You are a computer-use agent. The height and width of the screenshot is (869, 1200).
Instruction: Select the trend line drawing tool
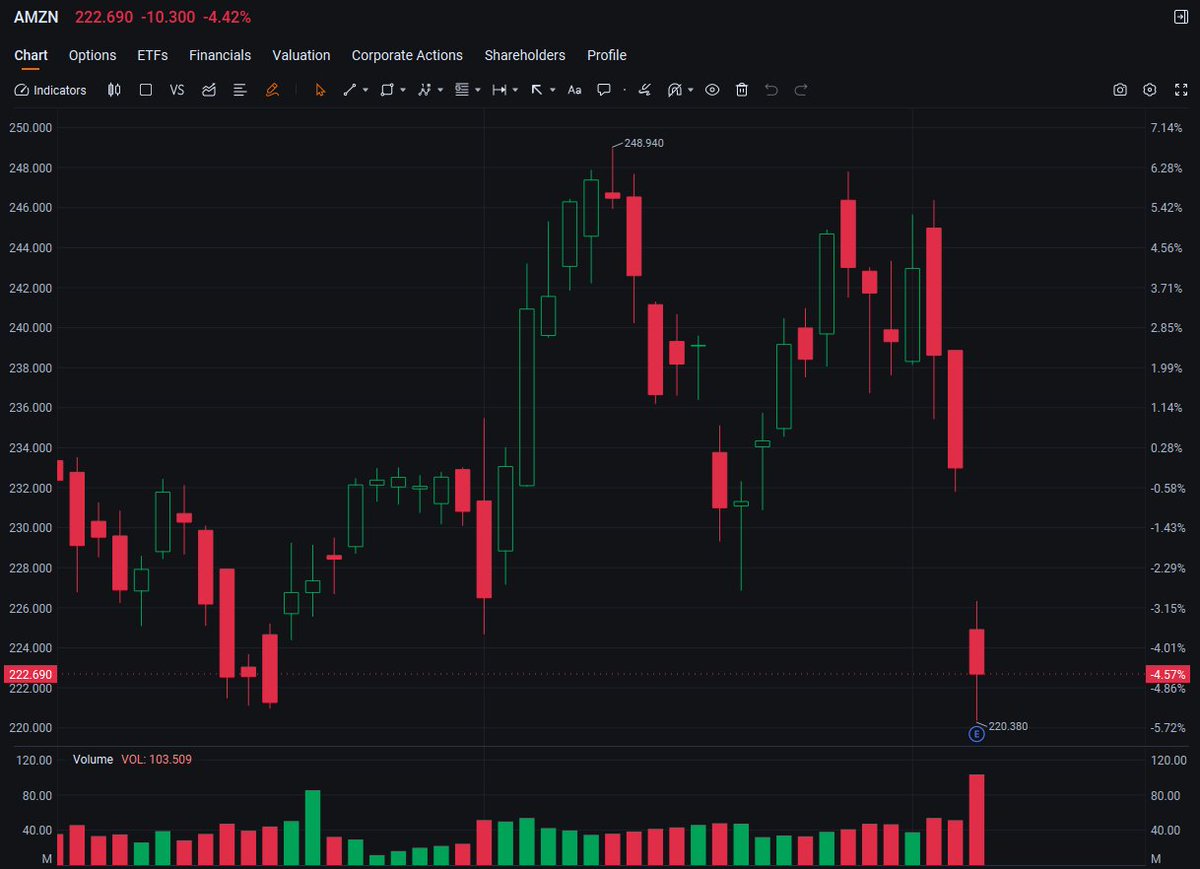pyautogui.click(x=350, y=90)
